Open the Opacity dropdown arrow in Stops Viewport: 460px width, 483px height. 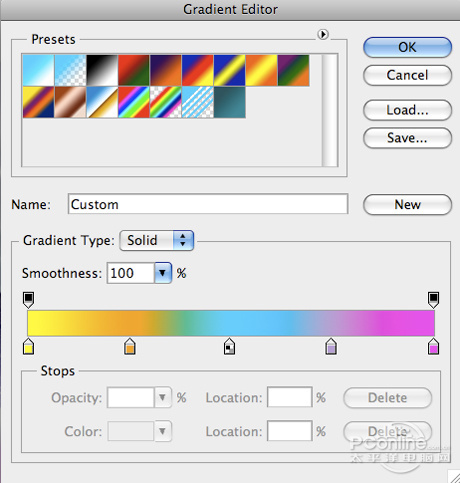(x=163, y=397)
